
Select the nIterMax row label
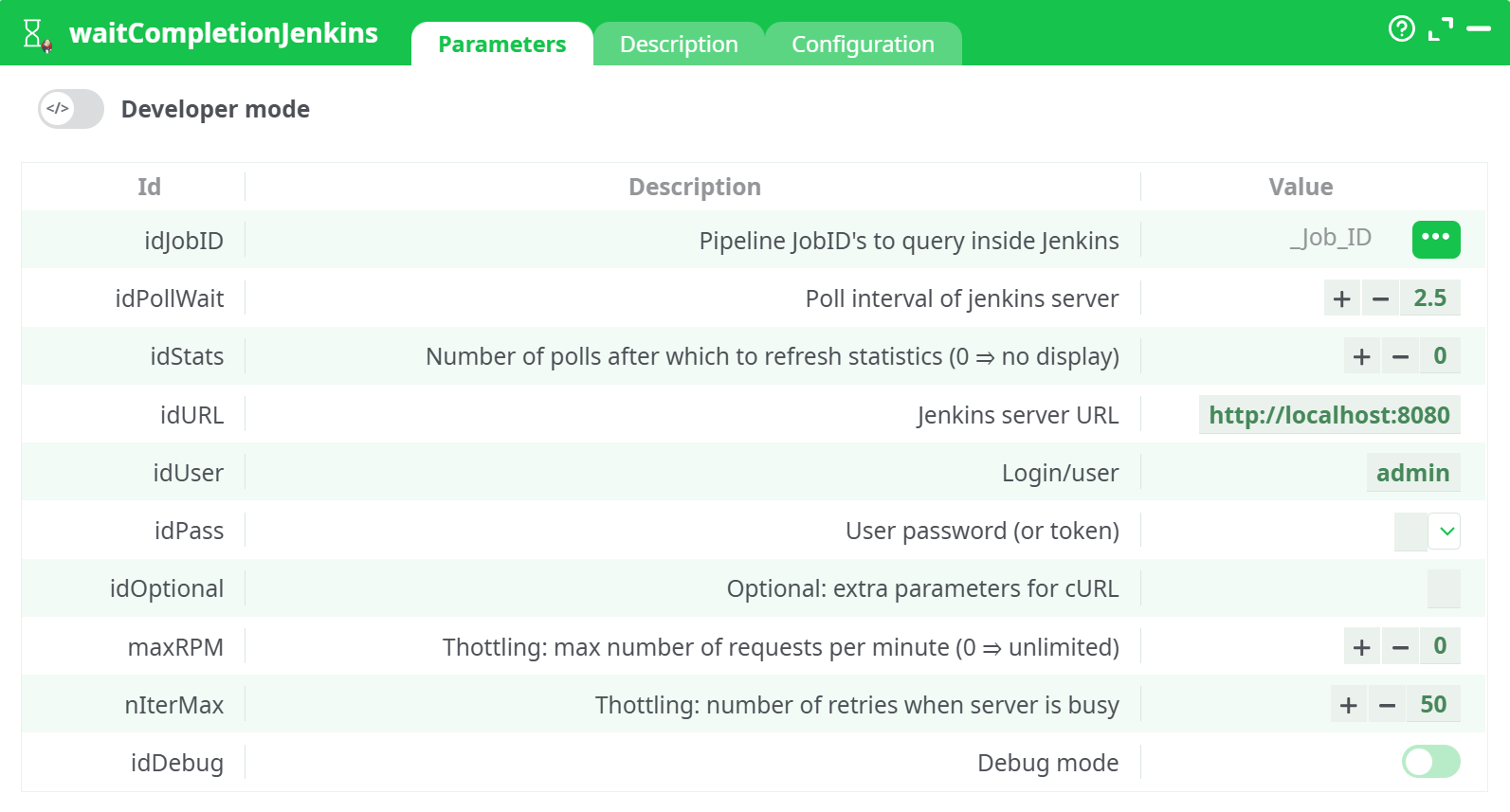(x=173, y=705)
